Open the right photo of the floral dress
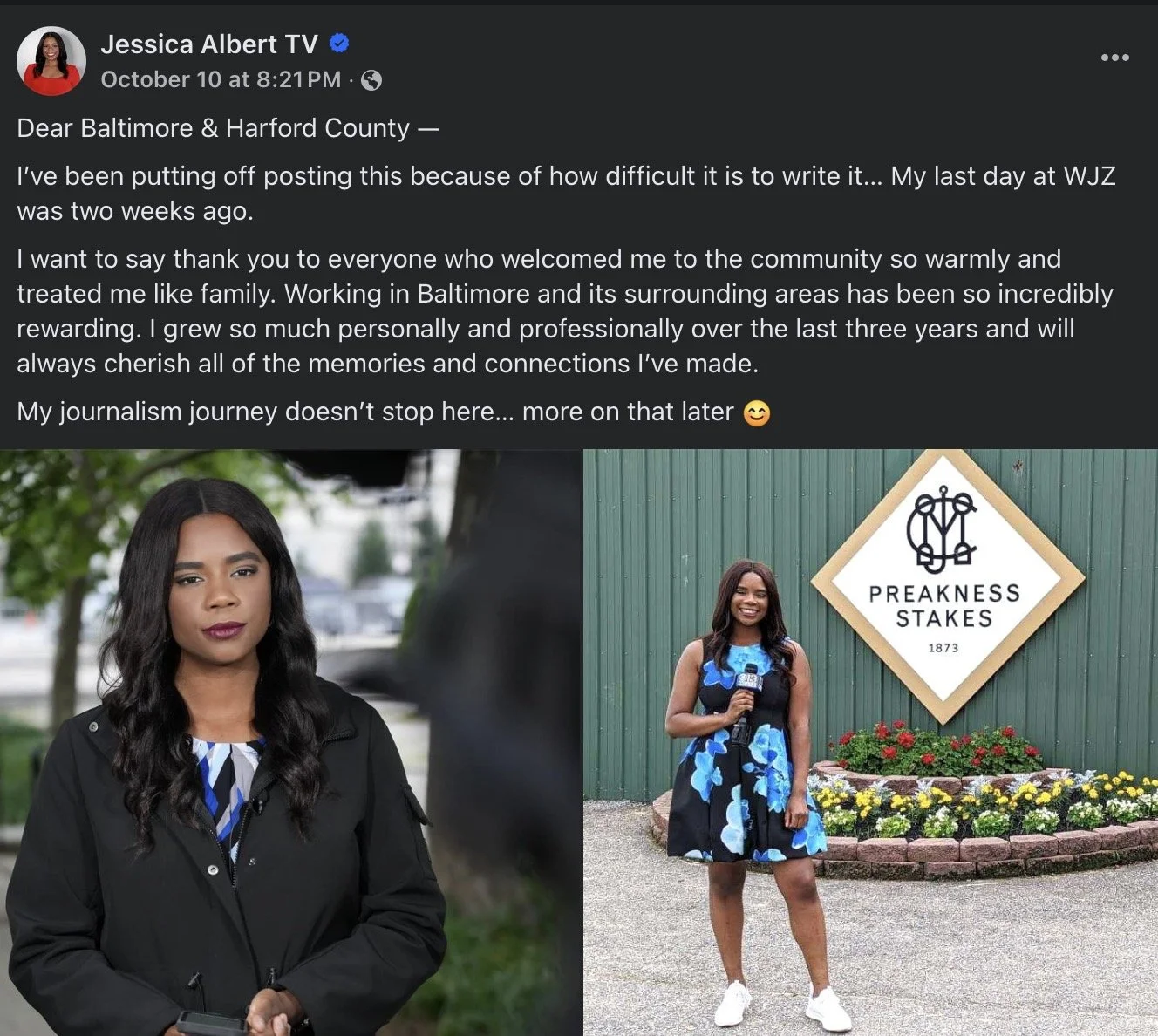Screen dimensions: 1158x1036 click(870, 742)
